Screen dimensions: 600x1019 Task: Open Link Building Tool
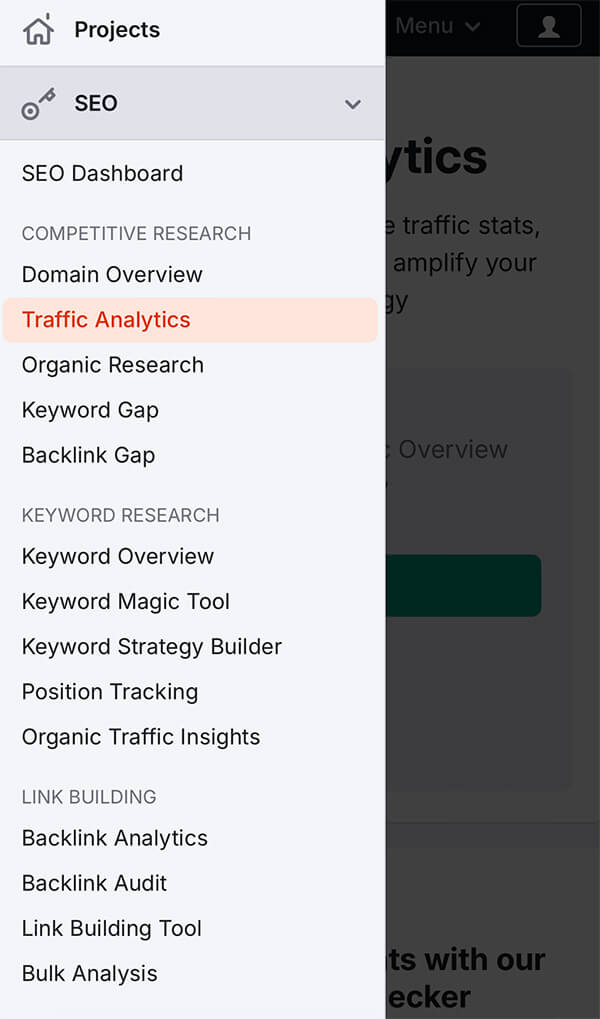(112, 928)
